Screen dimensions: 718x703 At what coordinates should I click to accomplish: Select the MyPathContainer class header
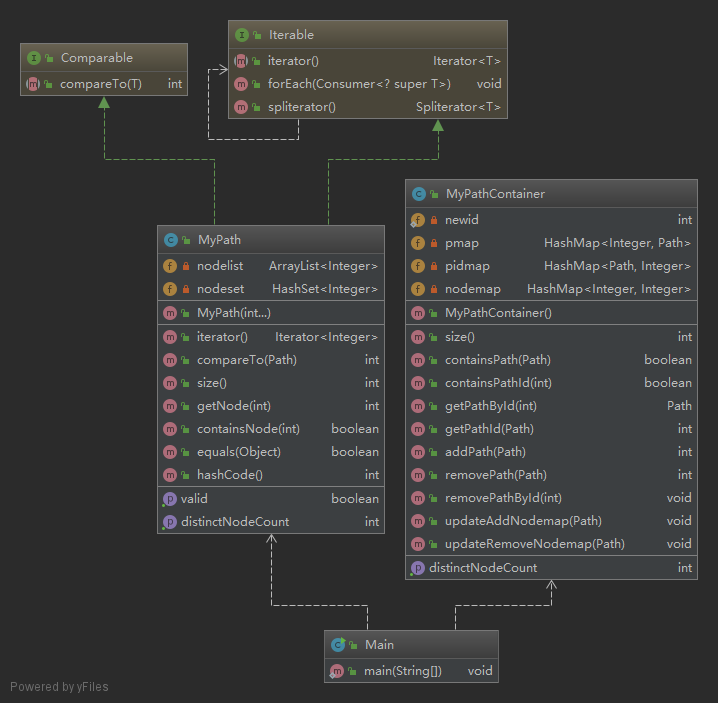(551, 194)
